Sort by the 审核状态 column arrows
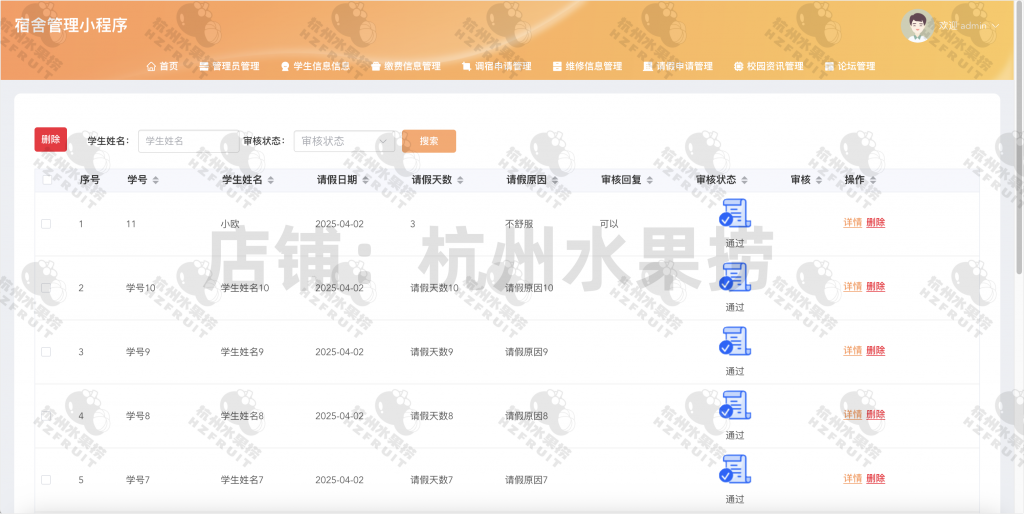The height and width of the screenshot is (514, 1024). click(744, 180)
